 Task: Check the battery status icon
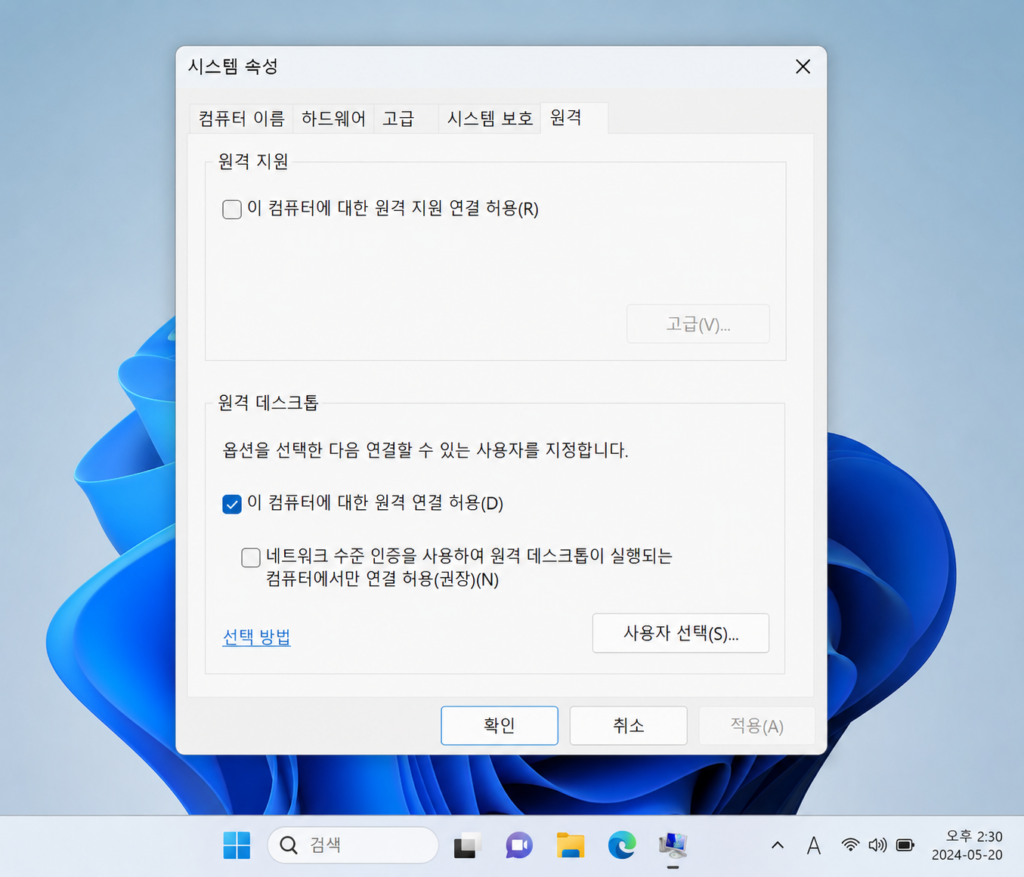[905, 845]
